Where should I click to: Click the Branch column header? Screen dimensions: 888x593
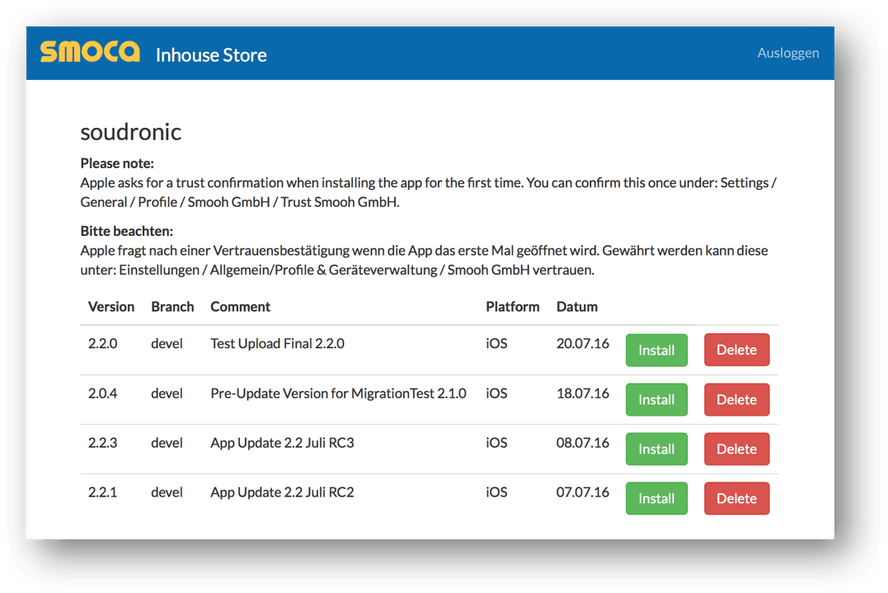coord(172,307)
